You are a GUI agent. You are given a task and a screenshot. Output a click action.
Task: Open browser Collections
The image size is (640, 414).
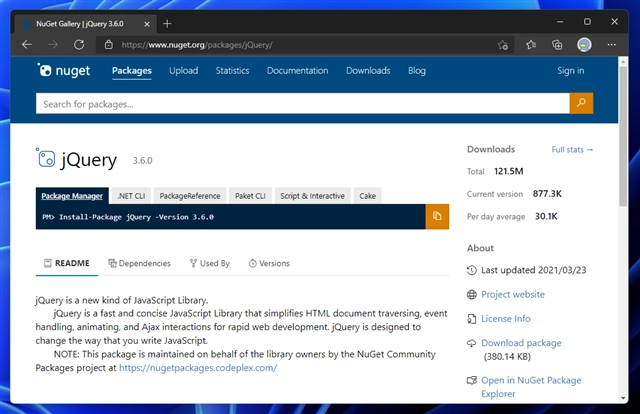(557, 45)
